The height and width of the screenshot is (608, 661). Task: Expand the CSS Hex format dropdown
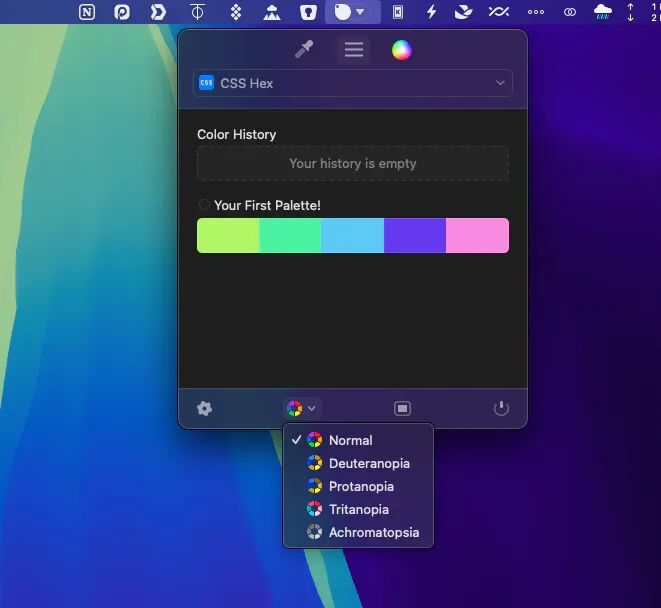point(353,83)
